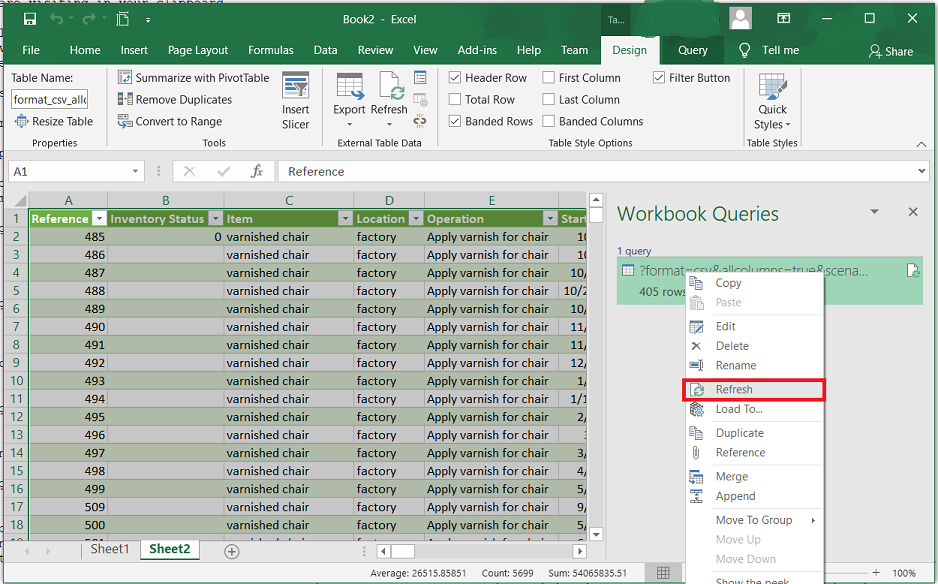Image resolution: width=938 pixels, height=584 pixels.
Task: Select Summarize with PivotTable
Action: click(x=193, y=77)
